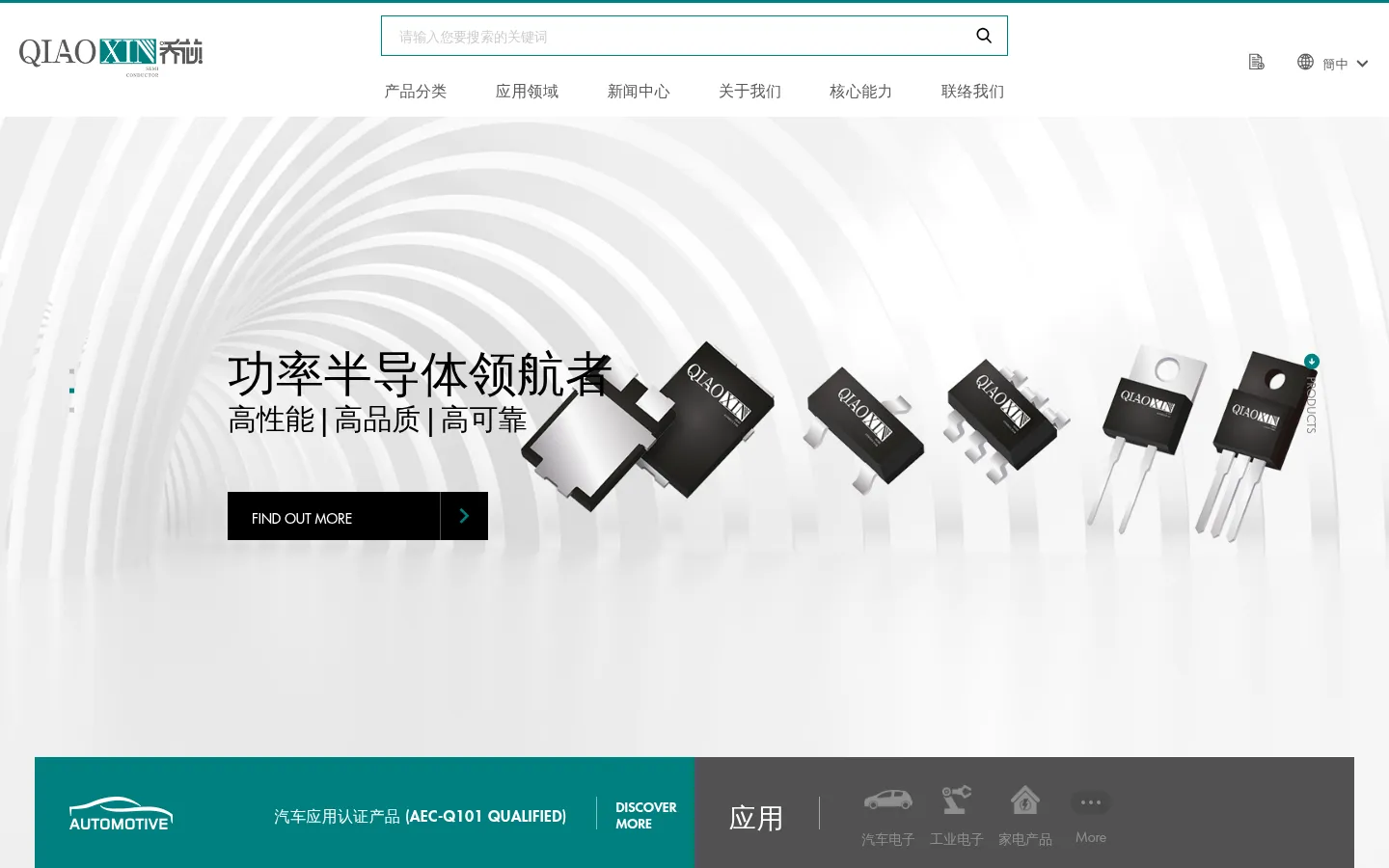Select the active teal slide indicator dot

pos(71,391)
